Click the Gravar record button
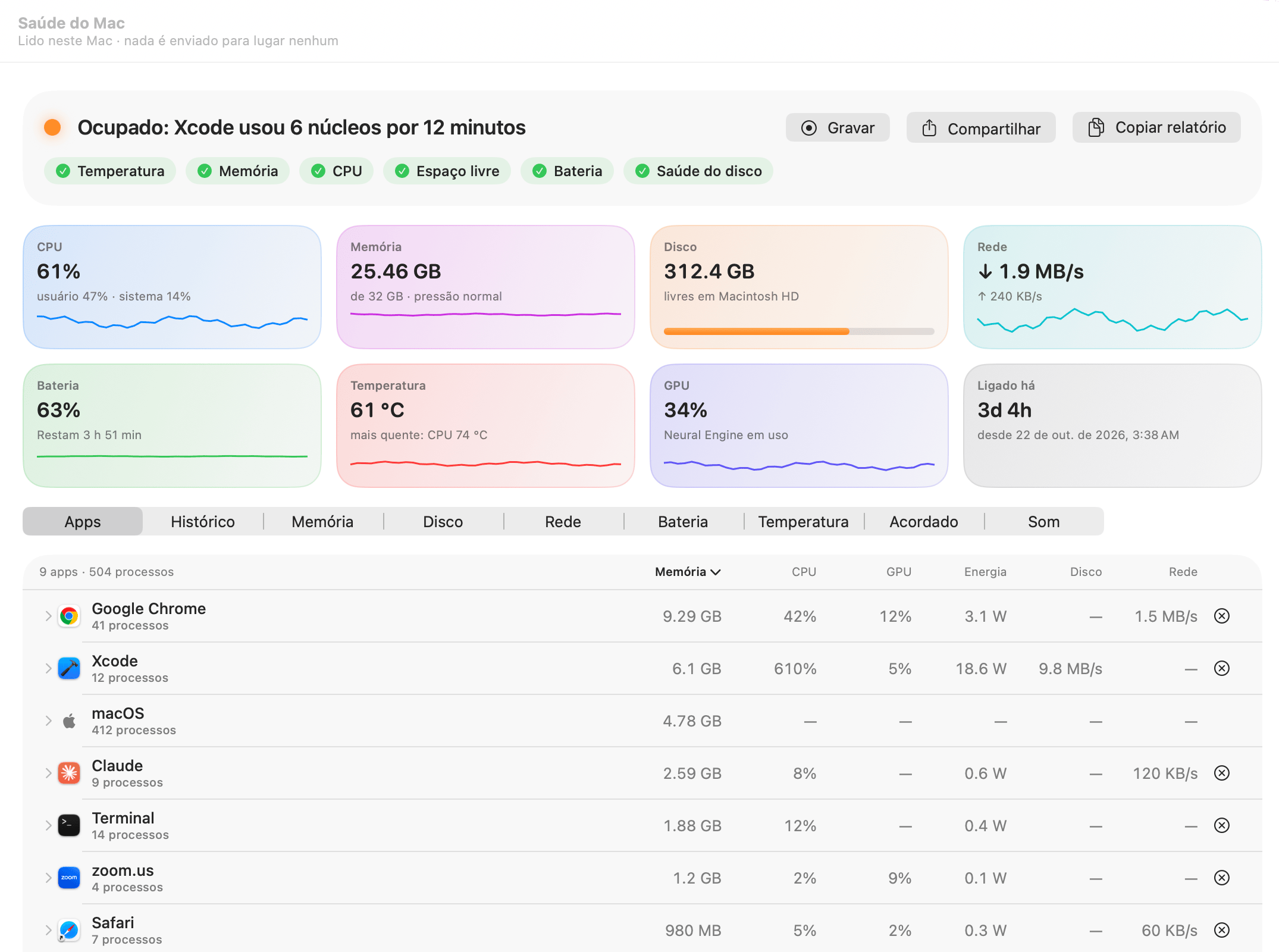This screenshot has width=1279, height=952. coord(838,128)
